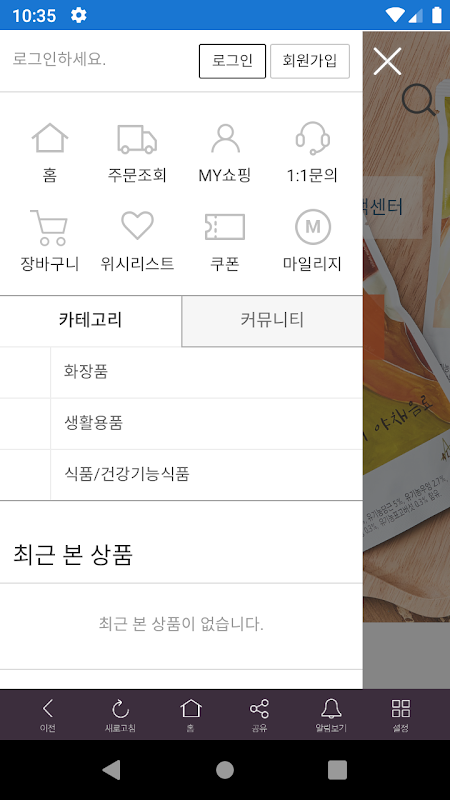Open MY쇼핑 person icon
This screenshot has height=800, width=450.
[x=225, y=138]
